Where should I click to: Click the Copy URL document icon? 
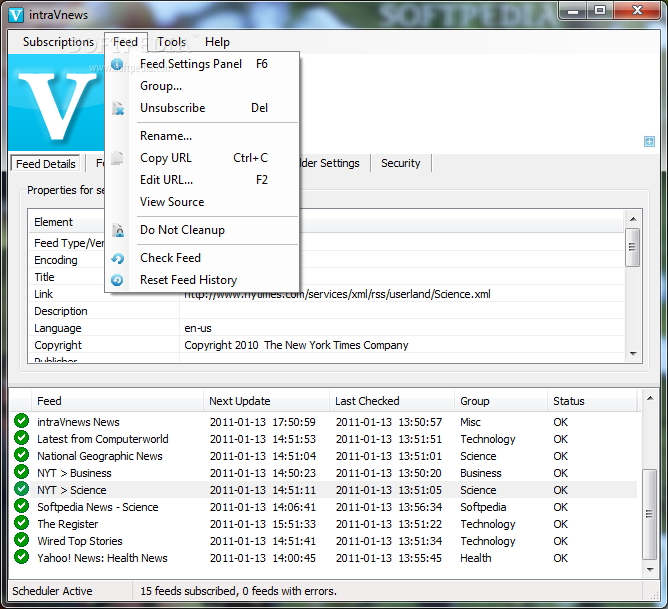tap(117, 158)
